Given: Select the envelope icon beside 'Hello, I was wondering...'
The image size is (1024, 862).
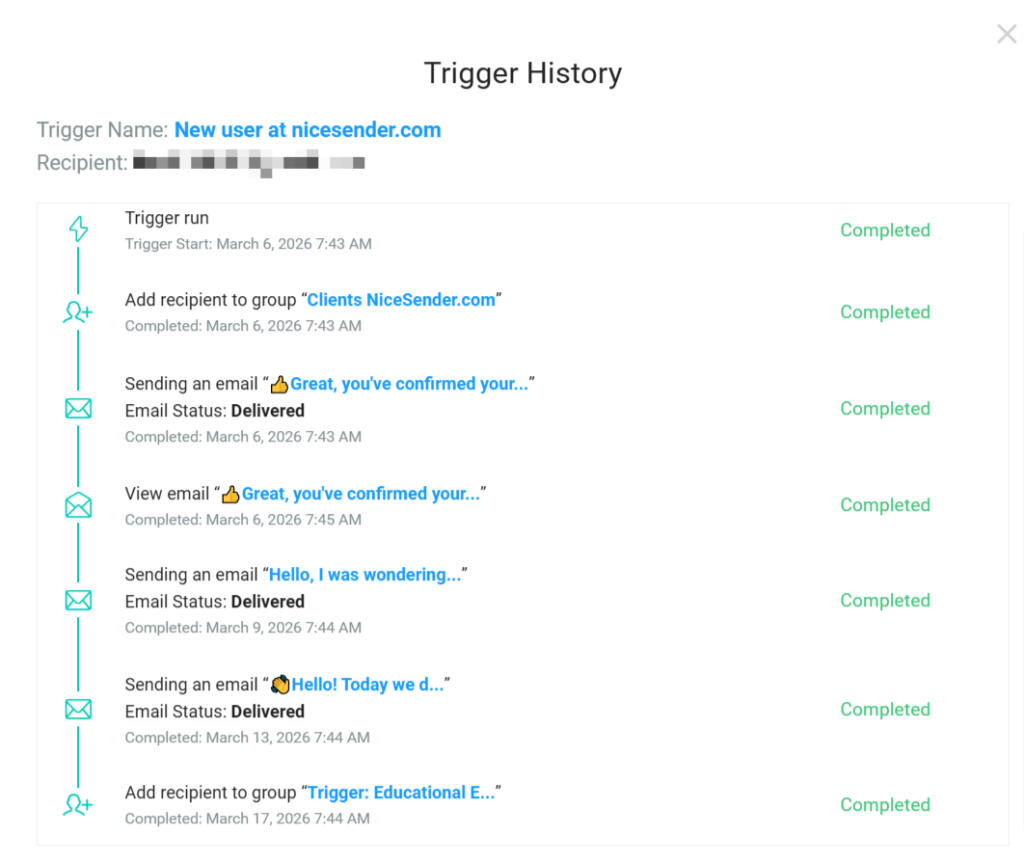Looking at the screenshot, I should (78, 600).
